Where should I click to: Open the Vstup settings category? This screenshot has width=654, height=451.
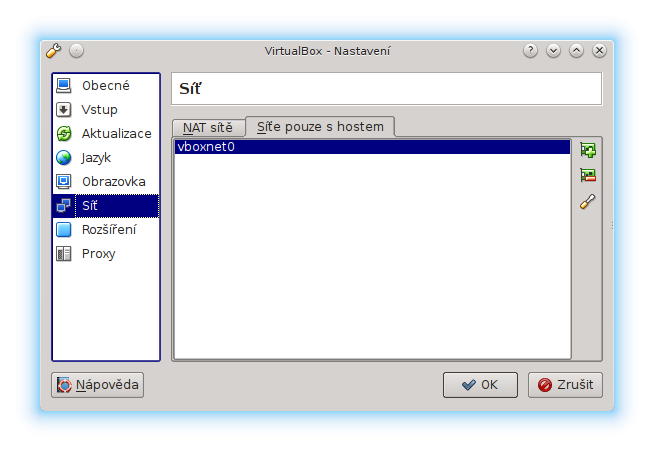coord(106,110)
